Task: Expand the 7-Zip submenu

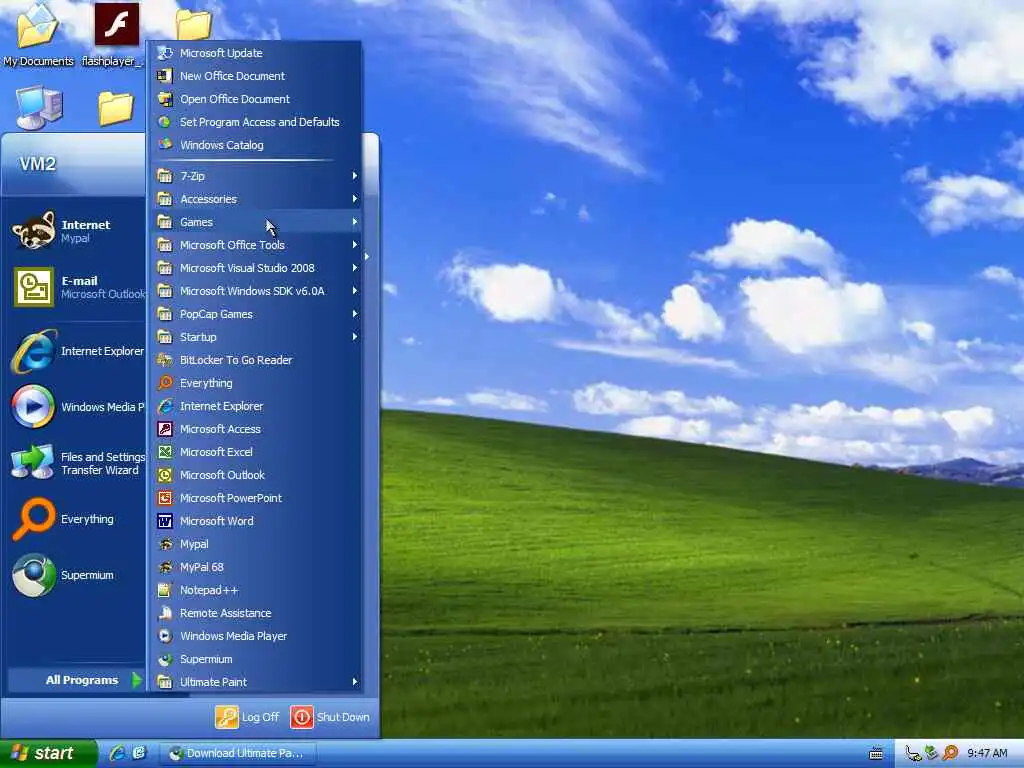Action: pos(257,176)
